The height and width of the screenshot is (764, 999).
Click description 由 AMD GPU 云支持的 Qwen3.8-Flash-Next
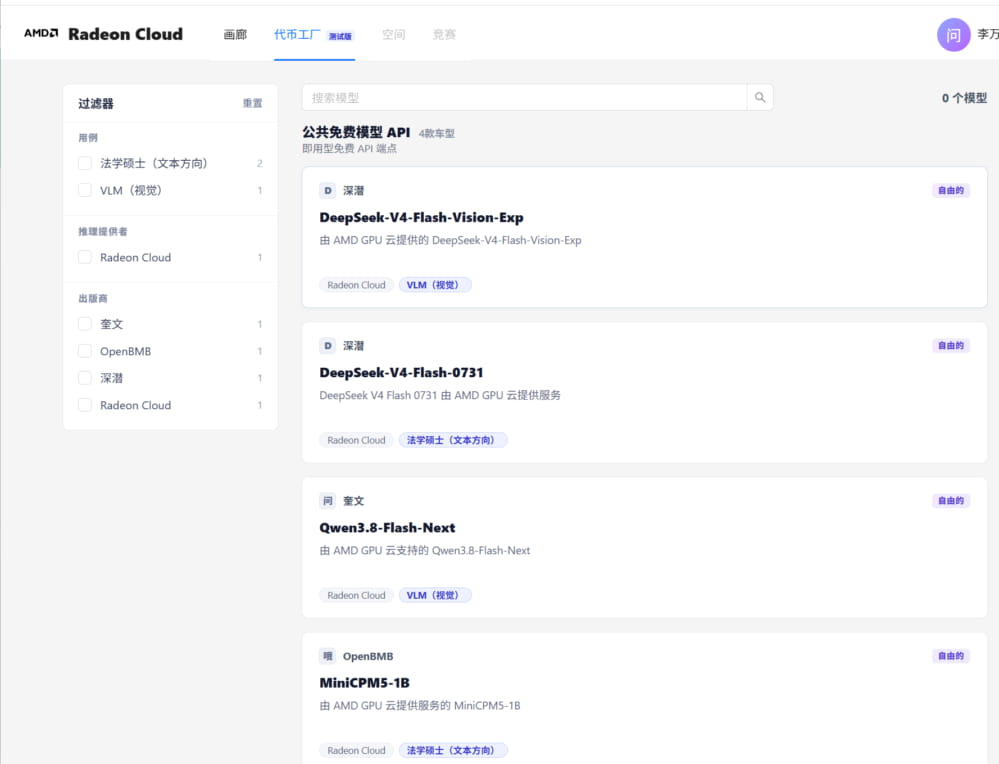click(x=425, y=551)
